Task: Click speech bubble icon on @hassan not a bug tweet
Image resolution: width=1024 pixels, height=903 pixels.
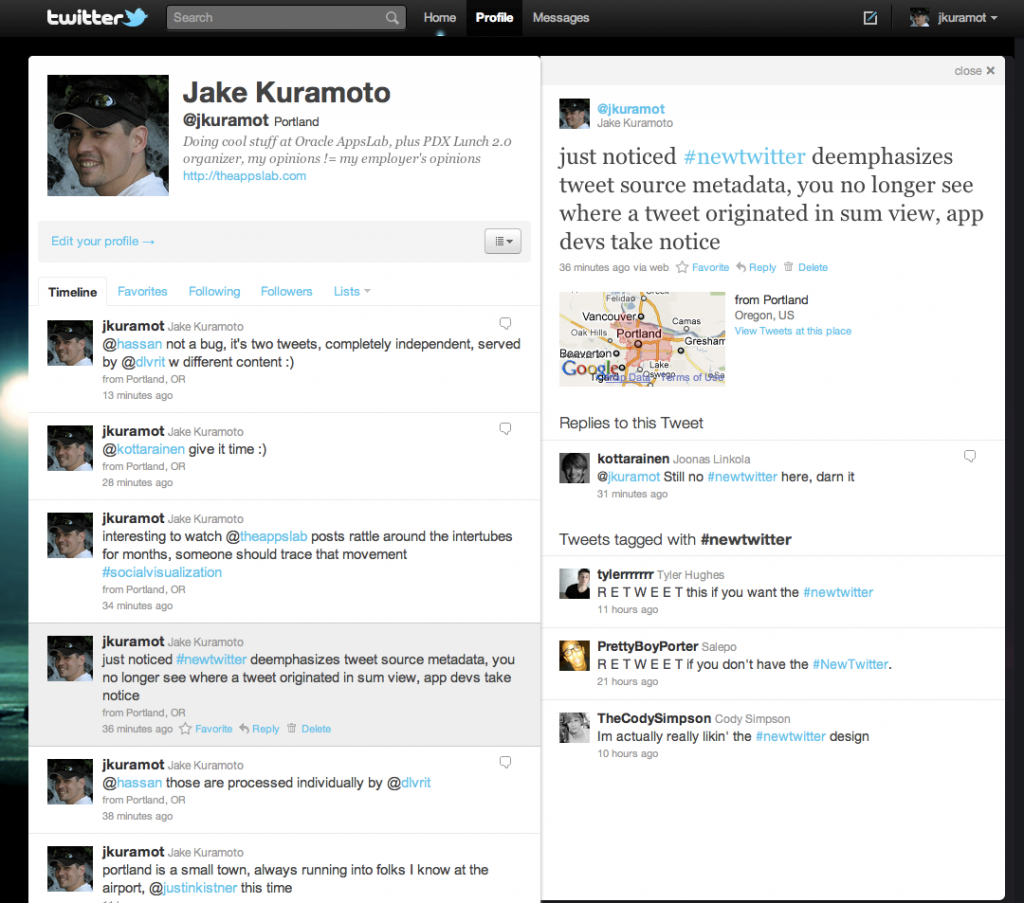Action: pos(505,323)
